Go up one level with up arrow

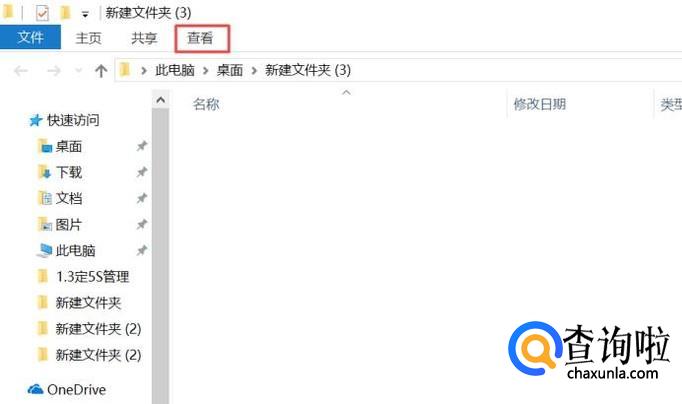101,70
